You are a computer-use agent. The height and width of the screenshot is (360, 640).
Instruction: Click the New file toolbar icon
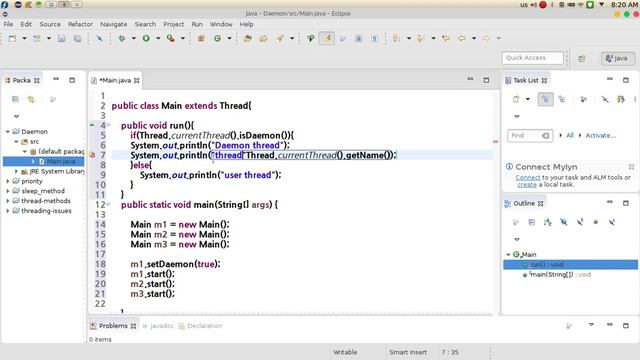point(13,38)
